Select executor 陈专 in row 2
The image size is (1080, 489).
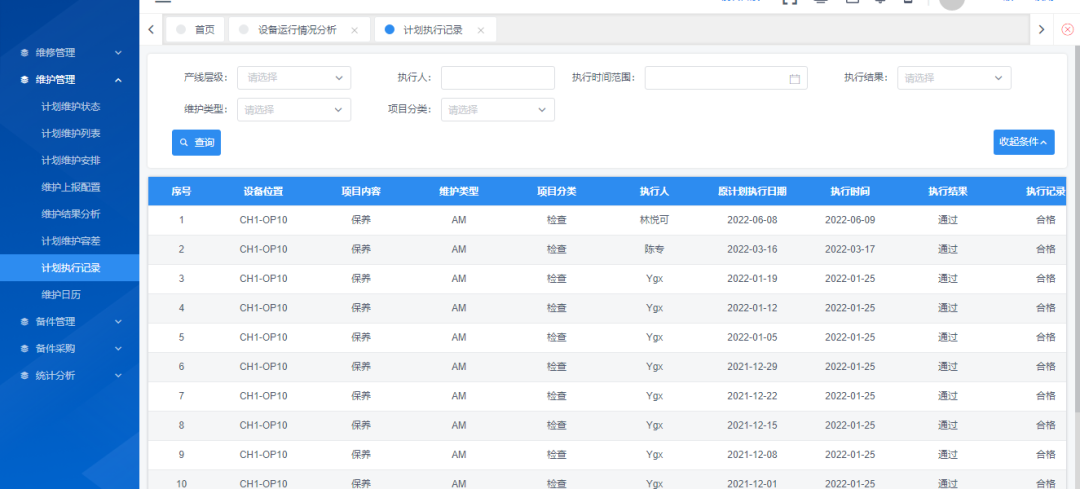pos(654,249)
